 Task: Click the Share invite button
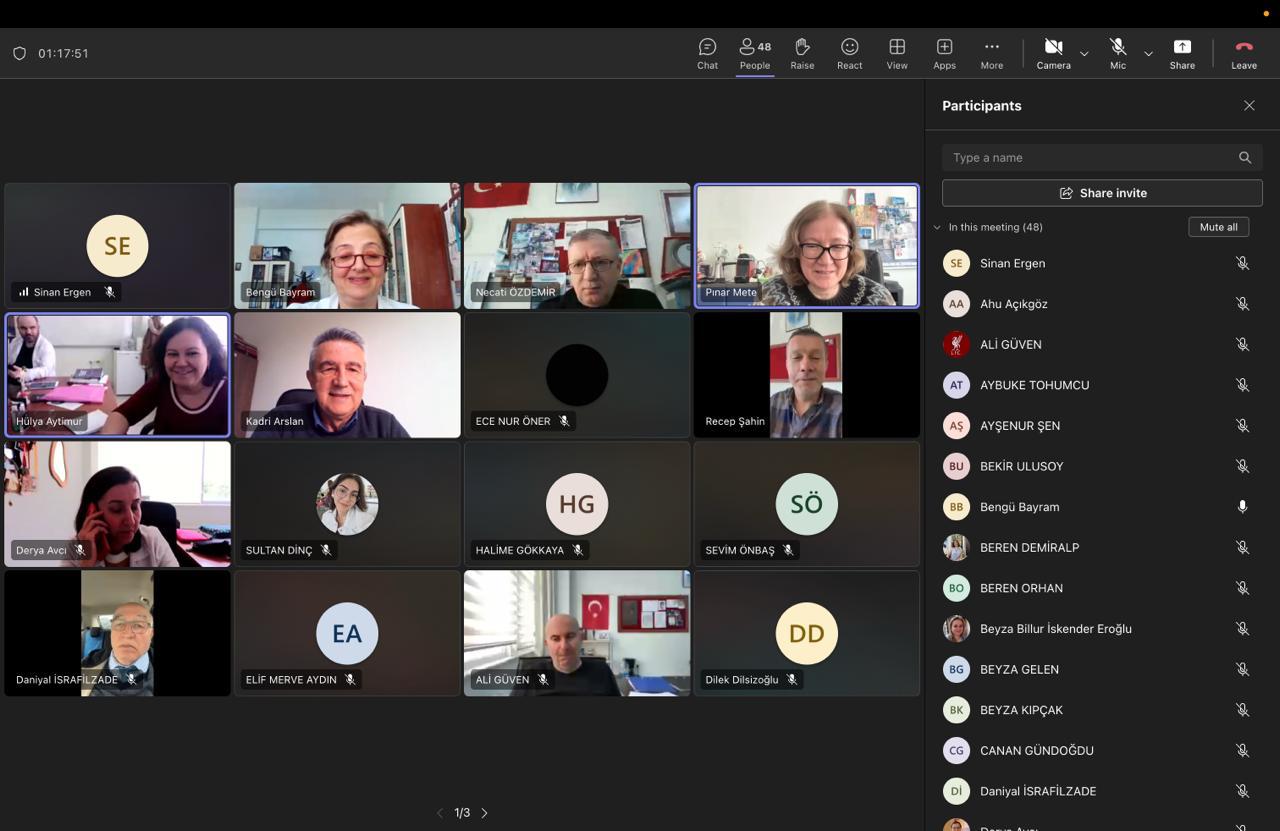click(x=1102, y=193)
